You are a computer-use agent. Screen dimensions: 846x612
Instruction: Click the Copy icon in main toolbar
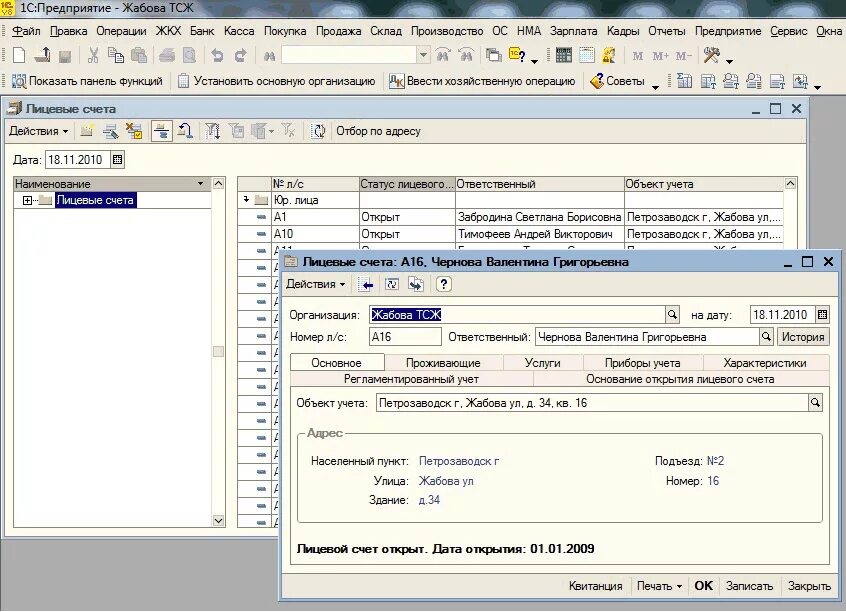click(x=115, y=55)
